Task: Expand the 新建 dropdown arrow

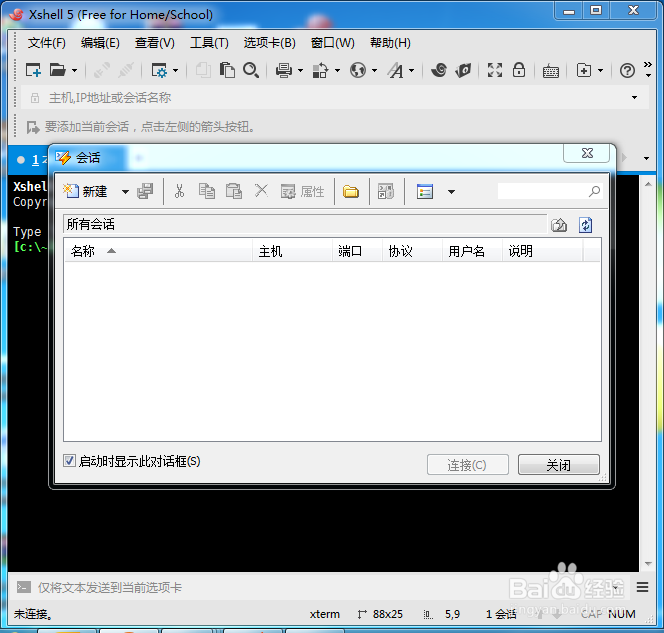Action: pyautogui.click(x=125, y=192)
